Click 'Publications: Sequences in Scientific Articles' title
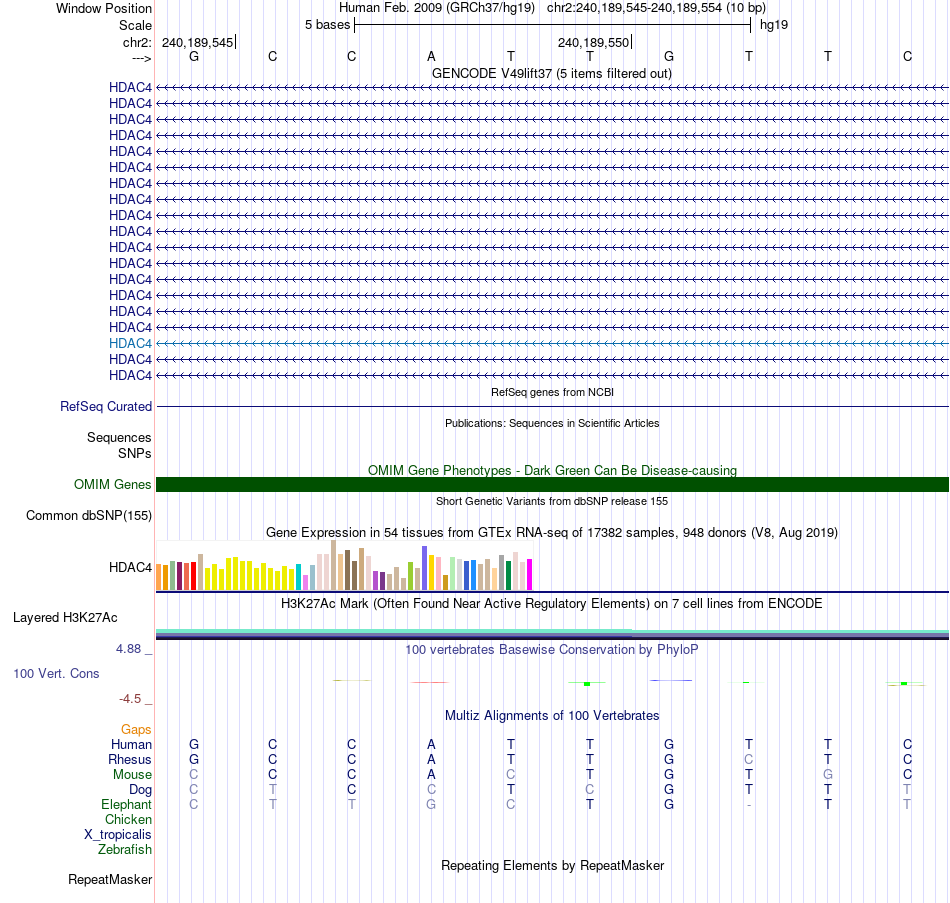The height and width of the screenshot is (903, 950). point(552,423)
